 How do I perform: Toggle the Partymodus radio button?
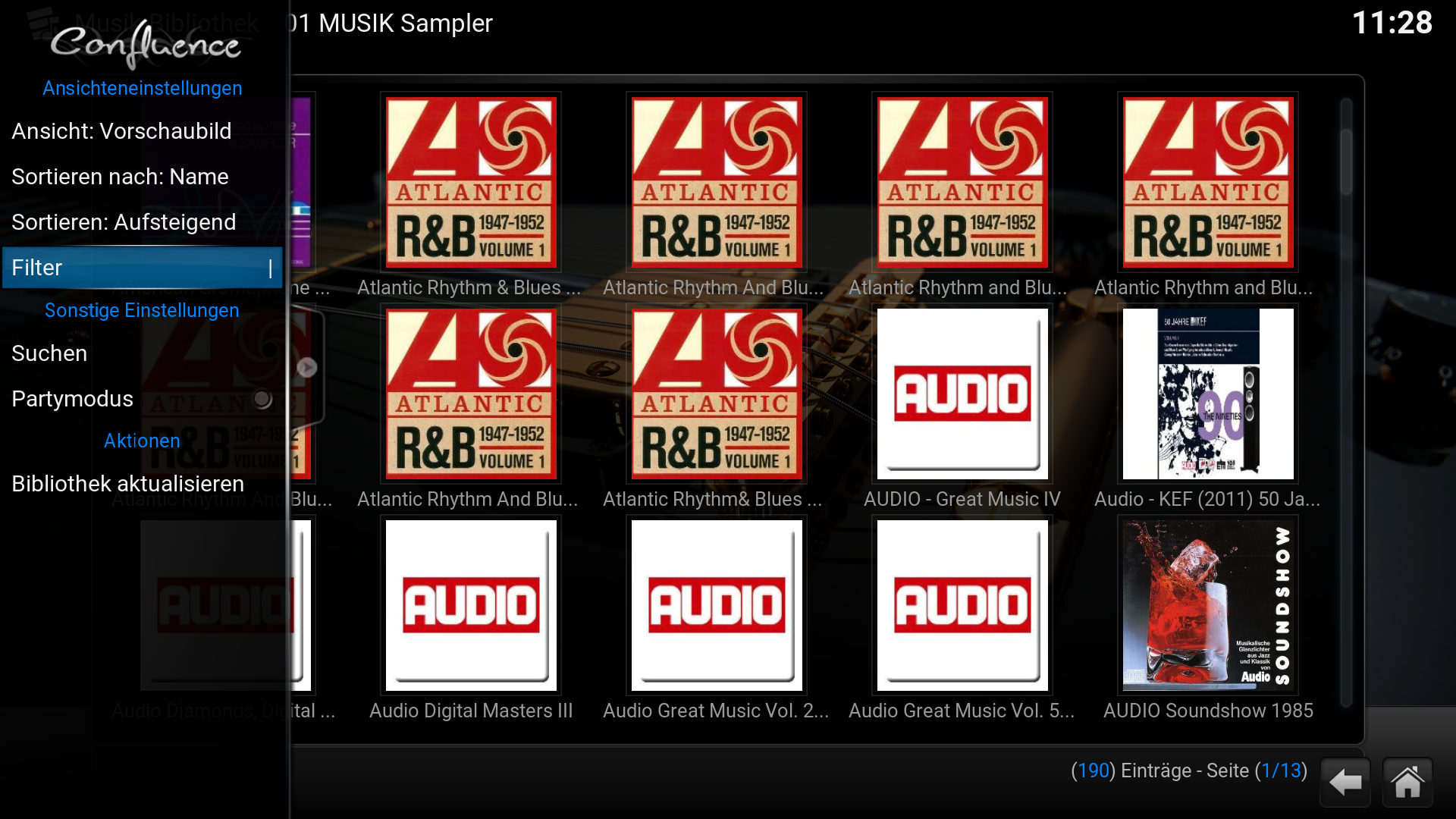(262, 399)
